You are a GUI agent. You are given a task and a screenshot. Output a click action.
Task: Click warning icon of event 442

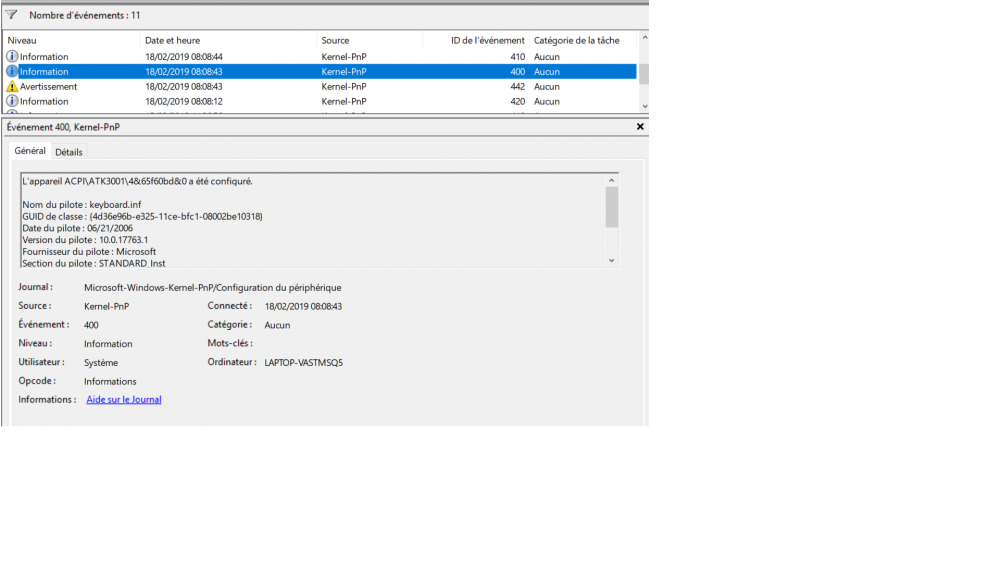click(12, 87)
